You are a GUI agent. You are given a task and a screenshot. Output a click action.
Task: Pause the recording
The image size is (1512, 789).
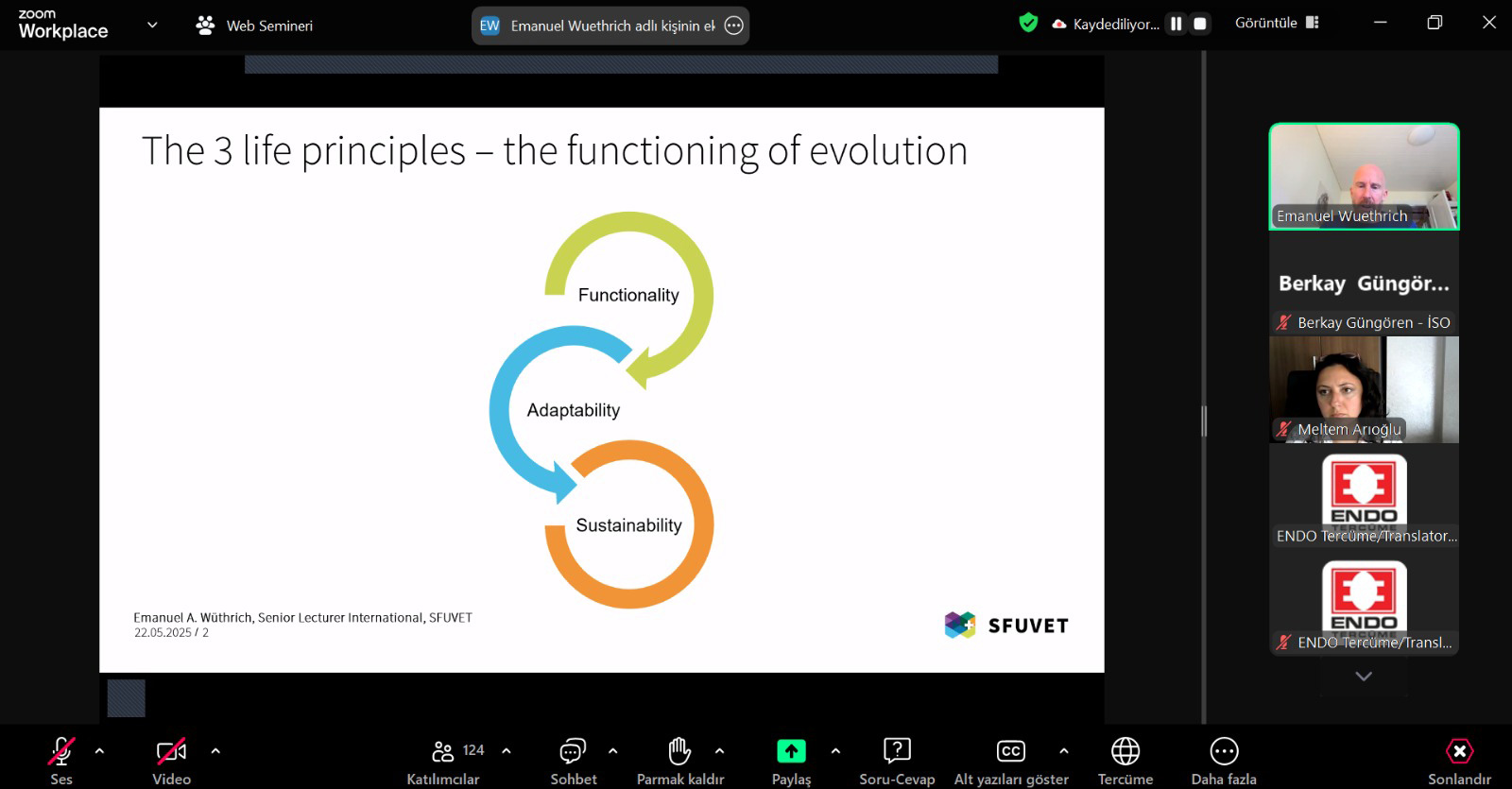1177,24
